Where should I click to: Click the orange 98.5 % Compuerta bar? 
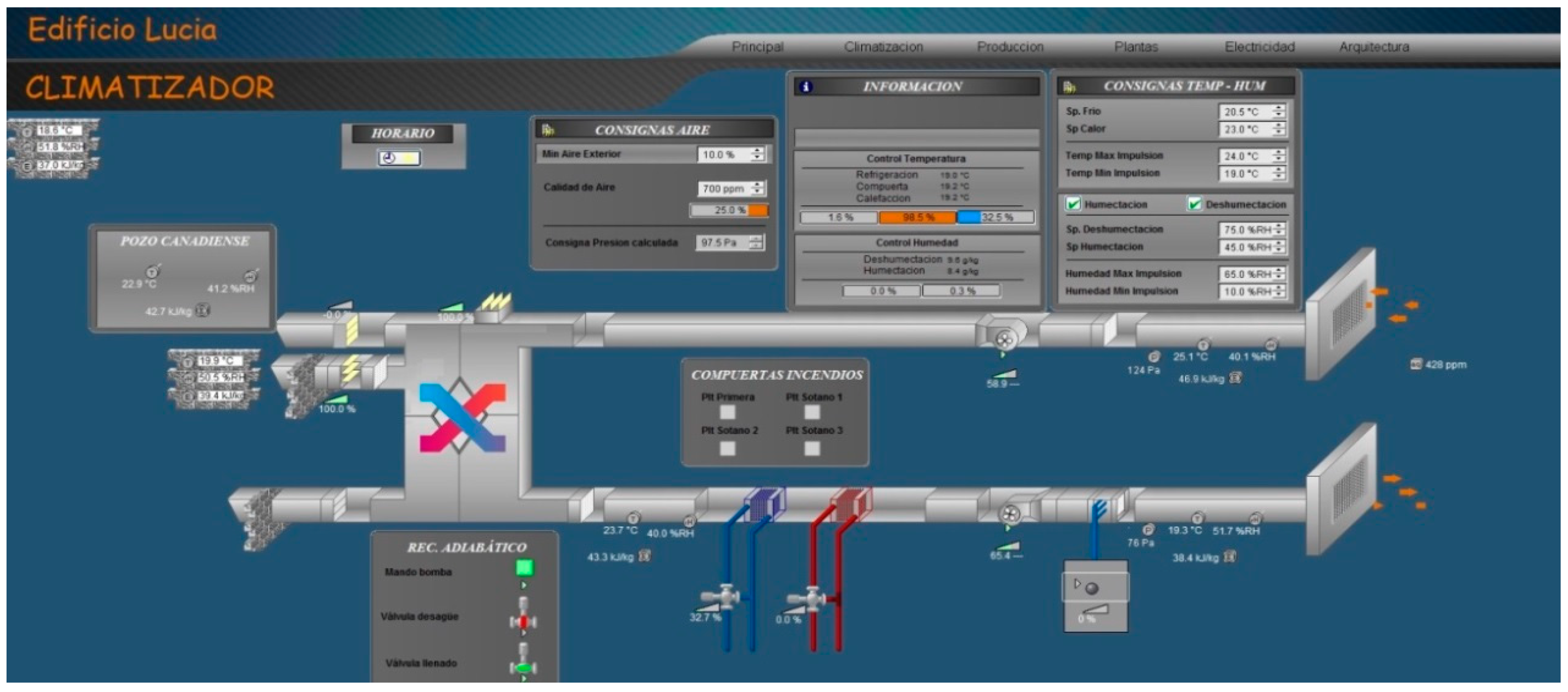[917, 217]
